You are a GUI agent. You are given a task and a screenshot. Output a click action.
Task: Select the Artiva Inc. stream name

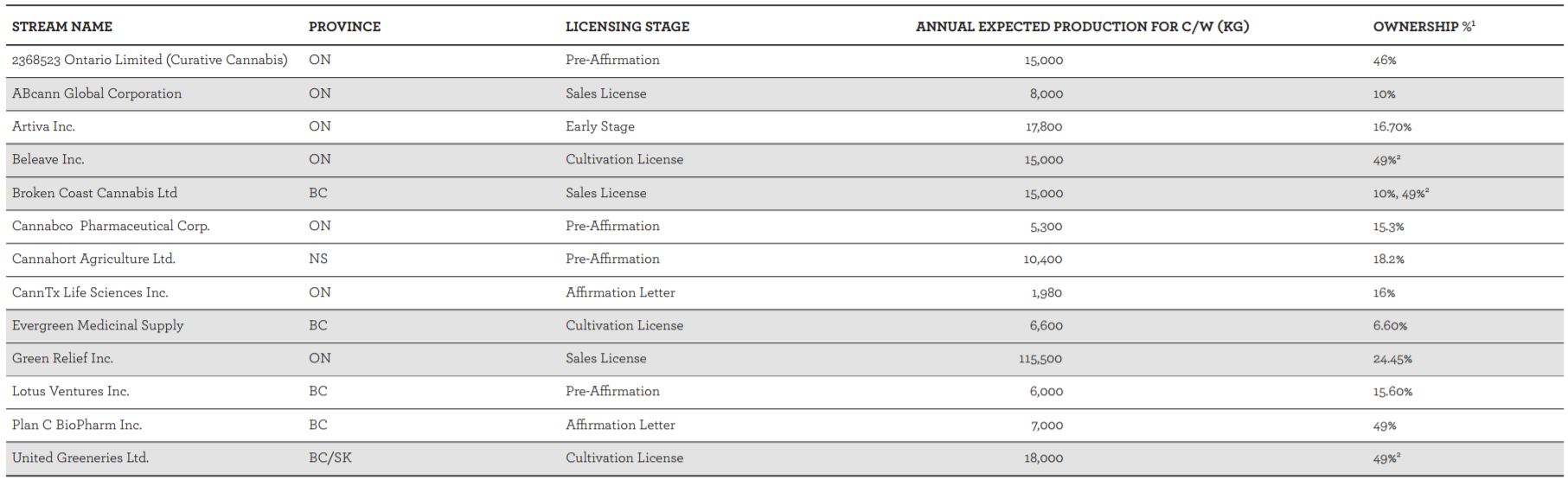(43, 126)
